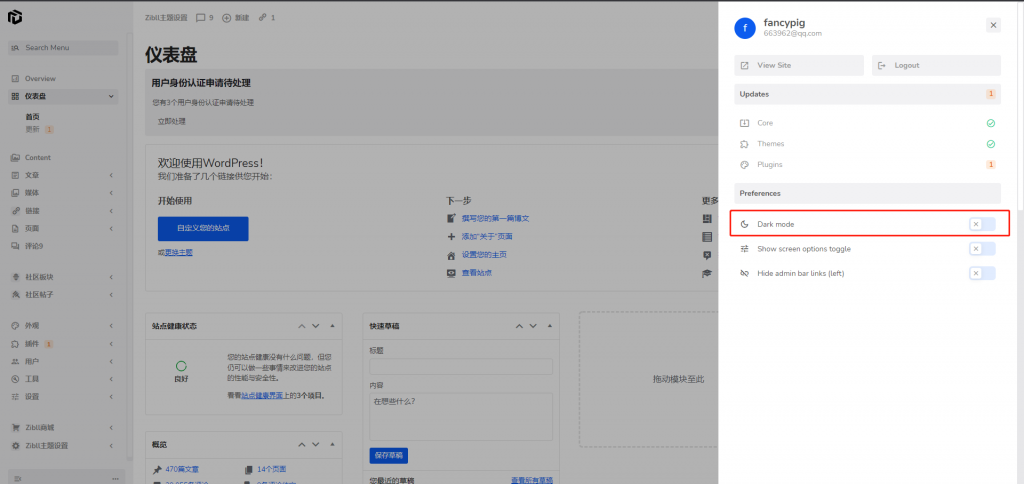Screen dimensions: 1024x484
Task: Click the 添加"关于"页面 link
Action: (x=487, y=236)
